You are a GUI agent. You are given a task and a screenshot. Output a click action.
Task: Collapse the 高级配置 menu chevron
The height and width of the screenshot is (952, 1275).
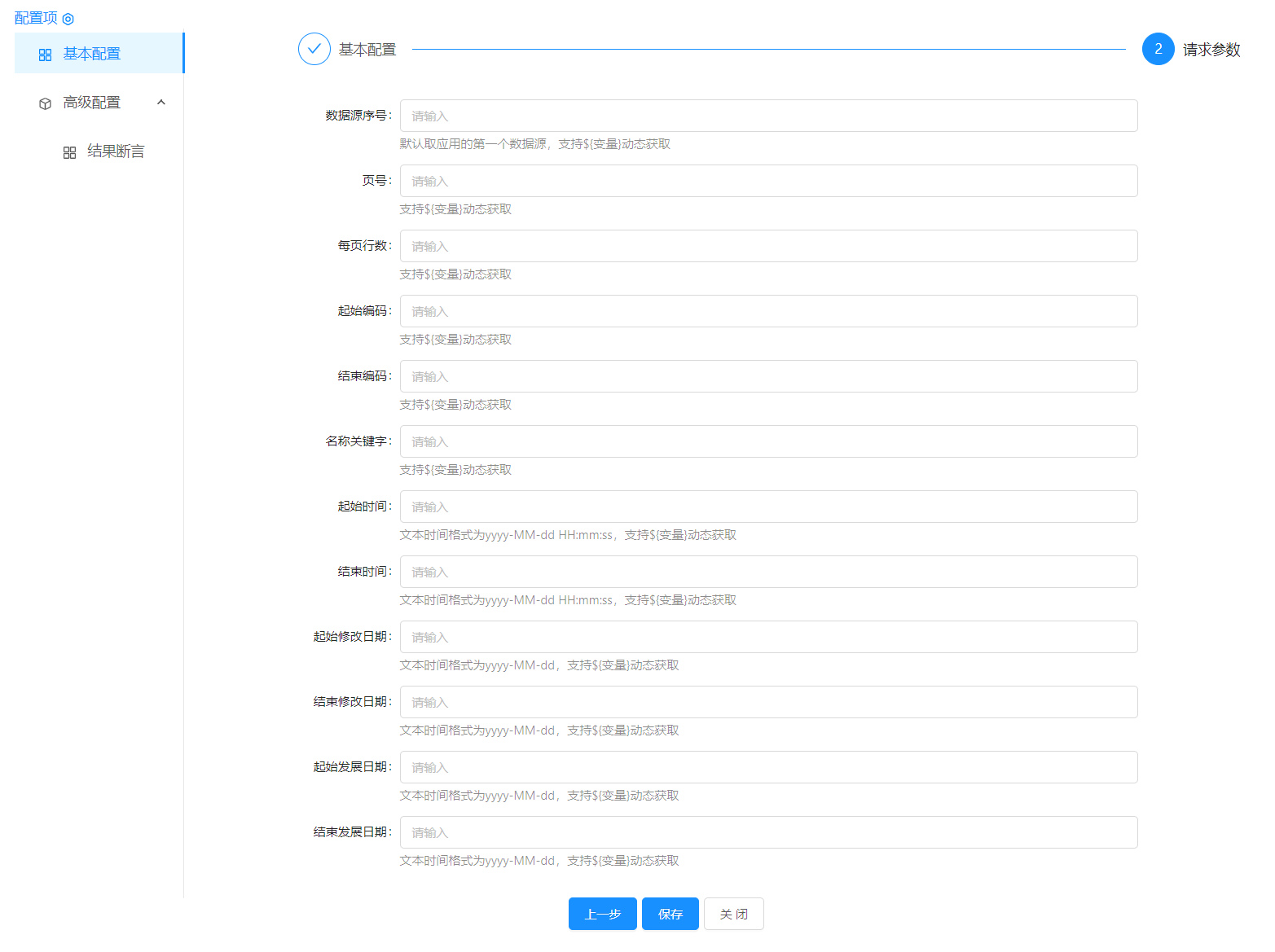click(161, 103)
